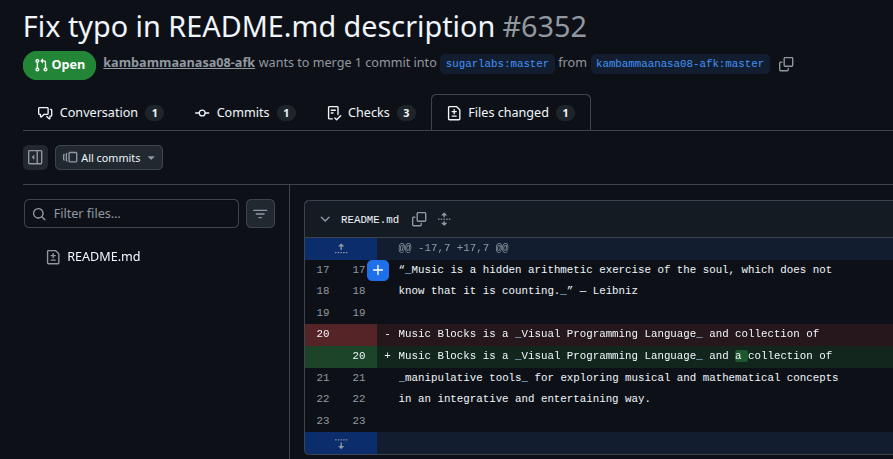Click added line 20 number
This screenshot has width=893, height=459.
359,356
